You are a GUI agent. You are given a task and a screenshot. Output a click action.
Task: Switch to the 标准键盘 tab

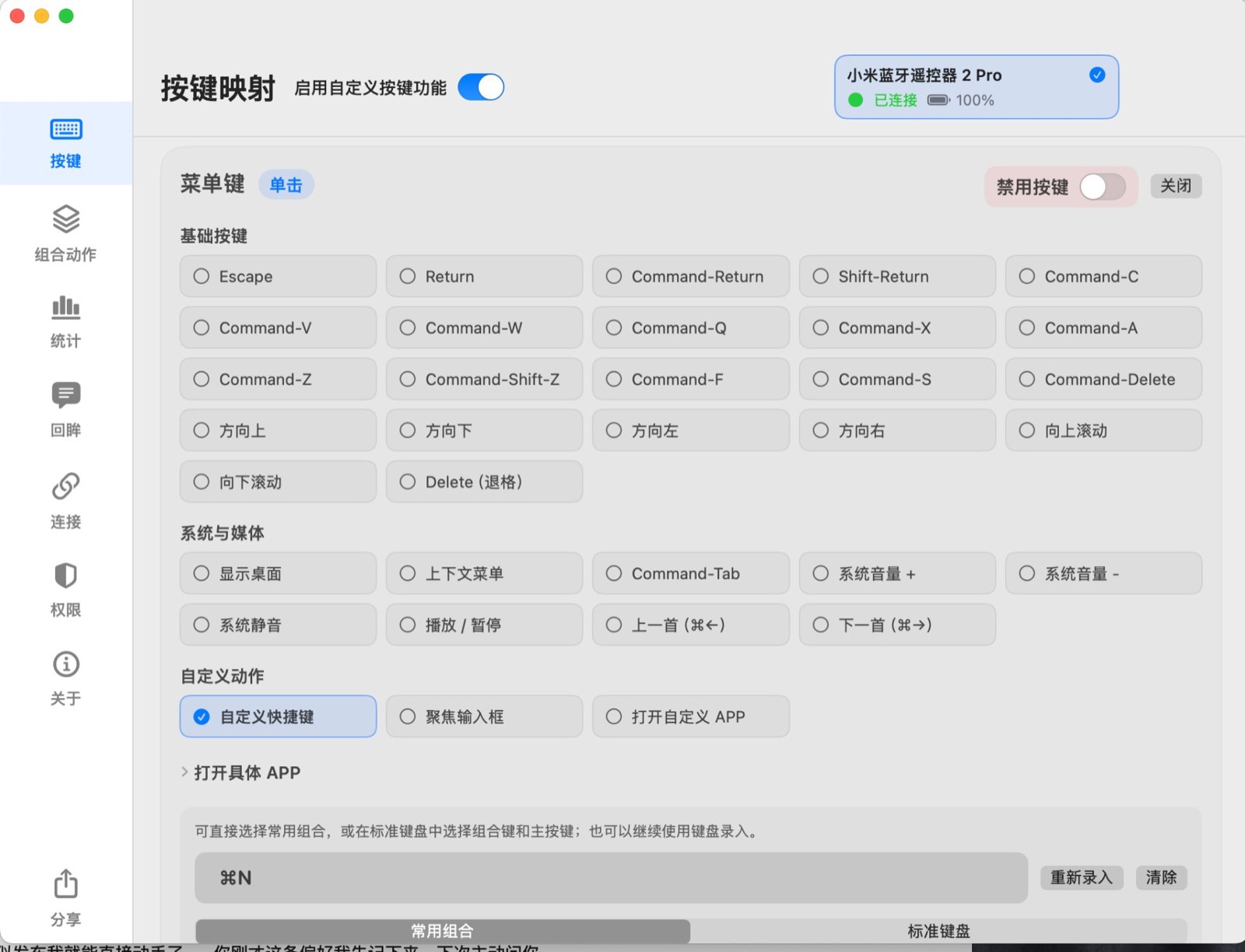click(938, 931)
